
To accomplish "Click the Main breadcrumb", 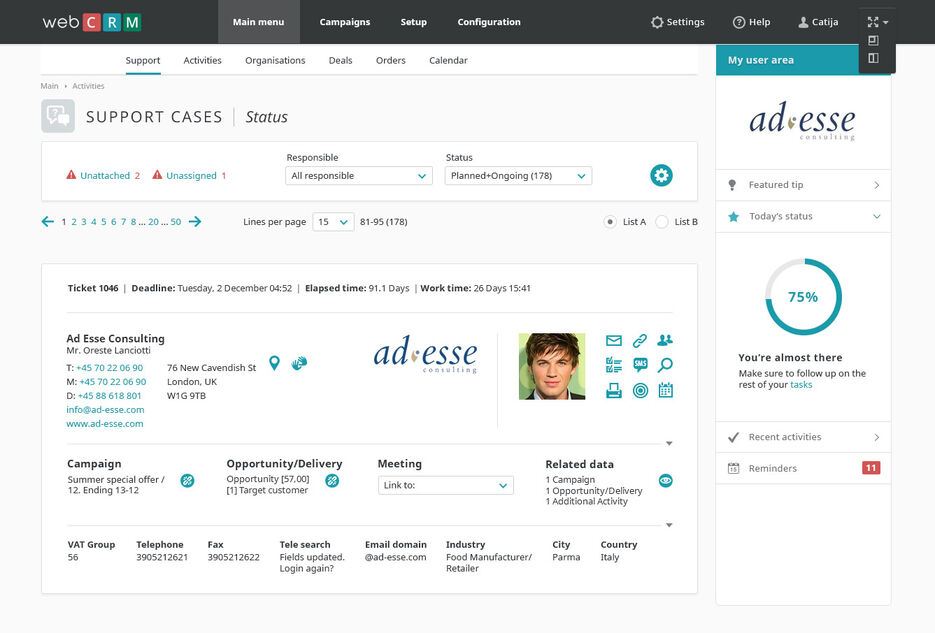I will click(x=49, y=86).
